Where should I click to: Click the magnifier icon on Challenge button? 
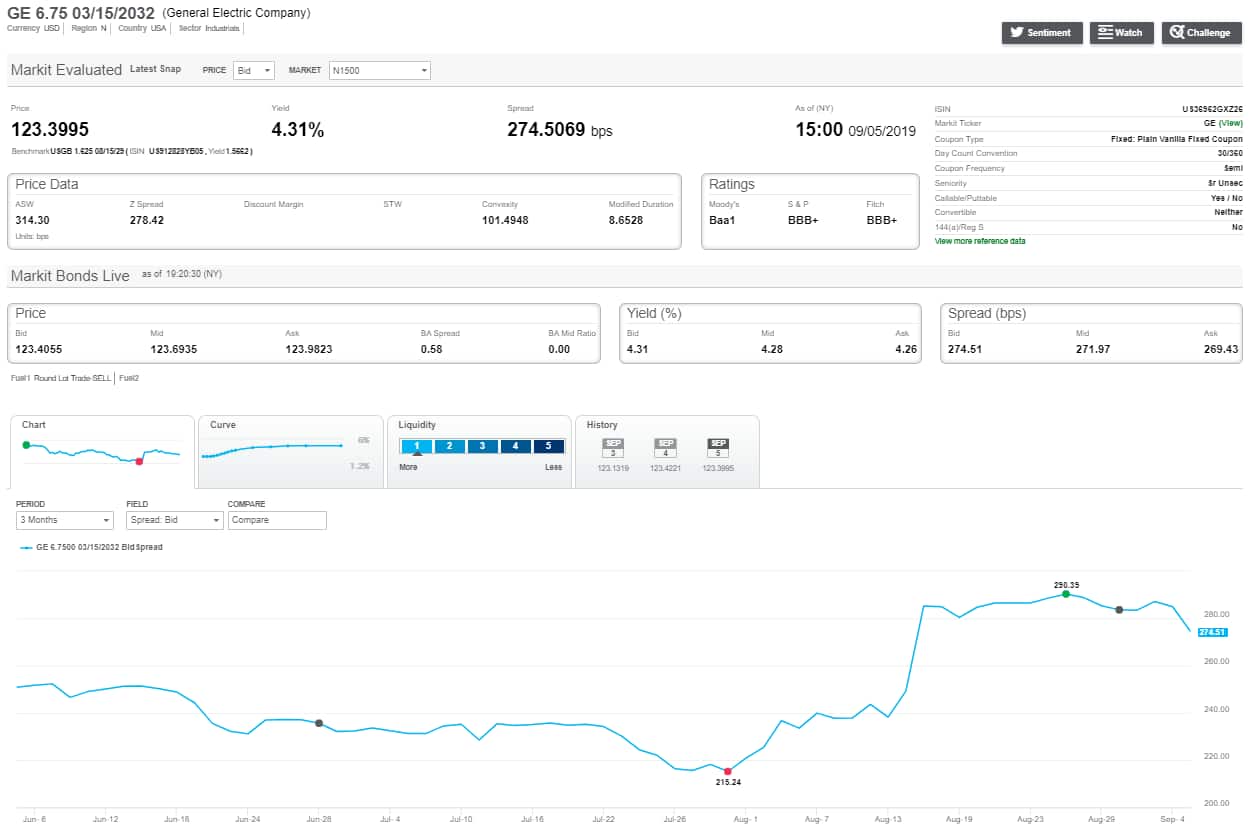click(x=1177, y=33)
